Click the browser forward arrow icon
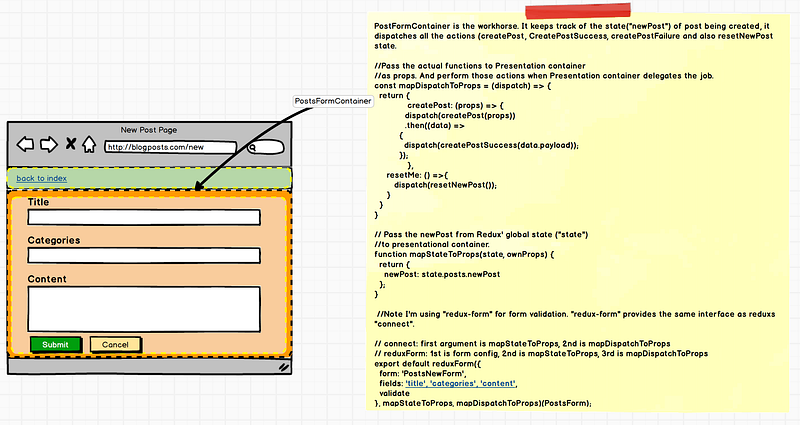800x425 pixels. tap(48, 144)
